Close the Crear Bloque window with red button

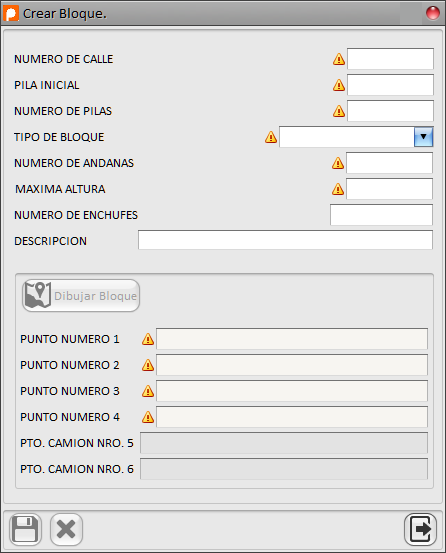(433, 13)
